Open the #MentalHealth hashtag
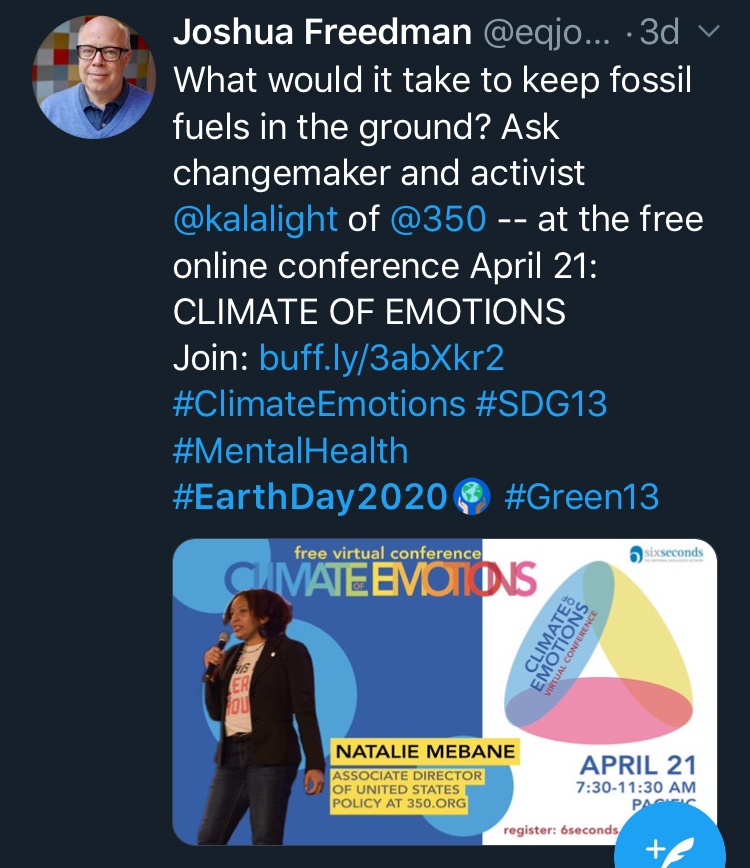The image size is (750, 868). (290, 450)
